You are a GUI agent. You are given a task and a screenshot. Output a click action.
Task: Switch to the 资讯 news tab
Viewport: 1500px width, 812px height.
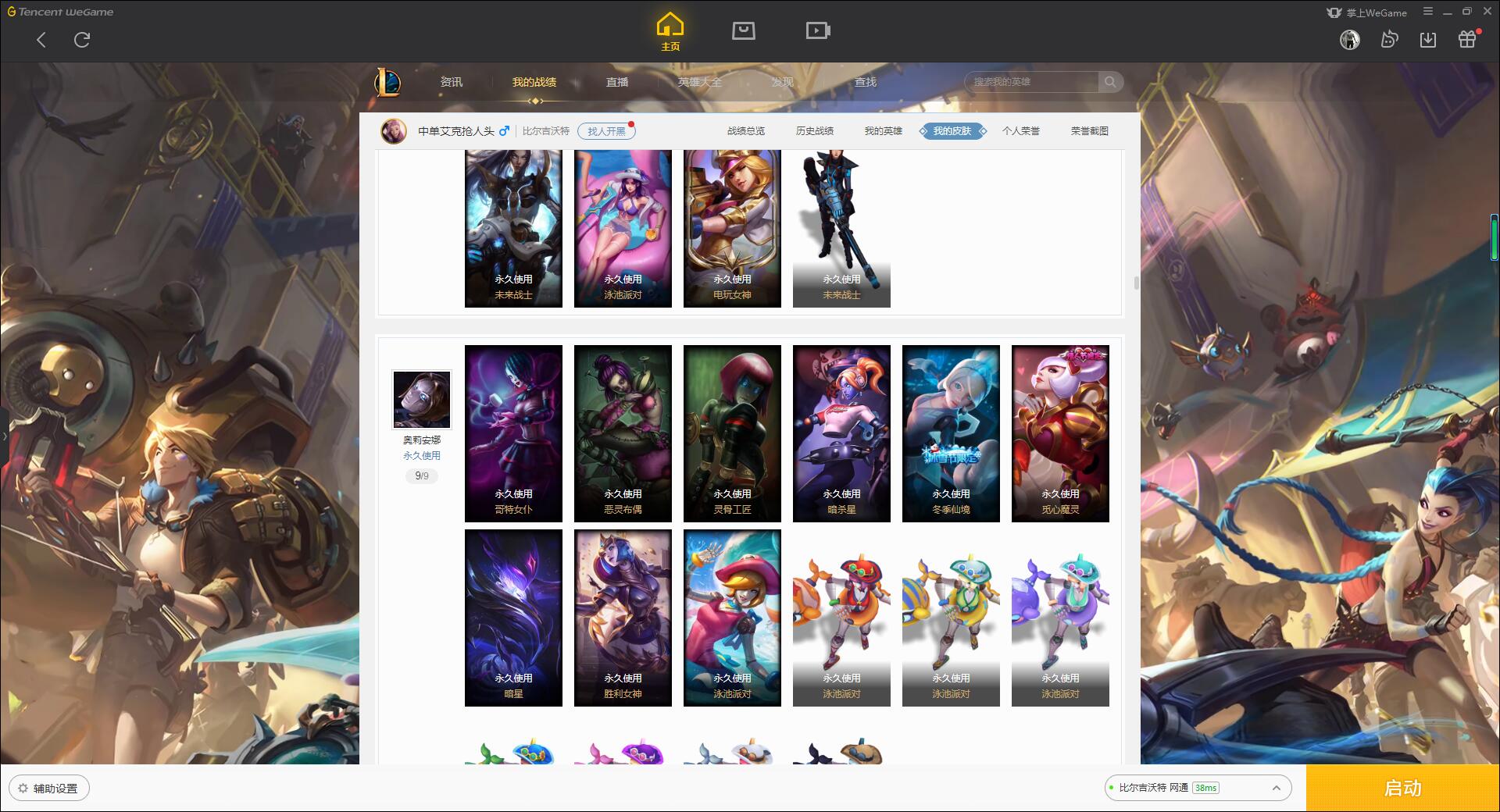click(452, 82)
